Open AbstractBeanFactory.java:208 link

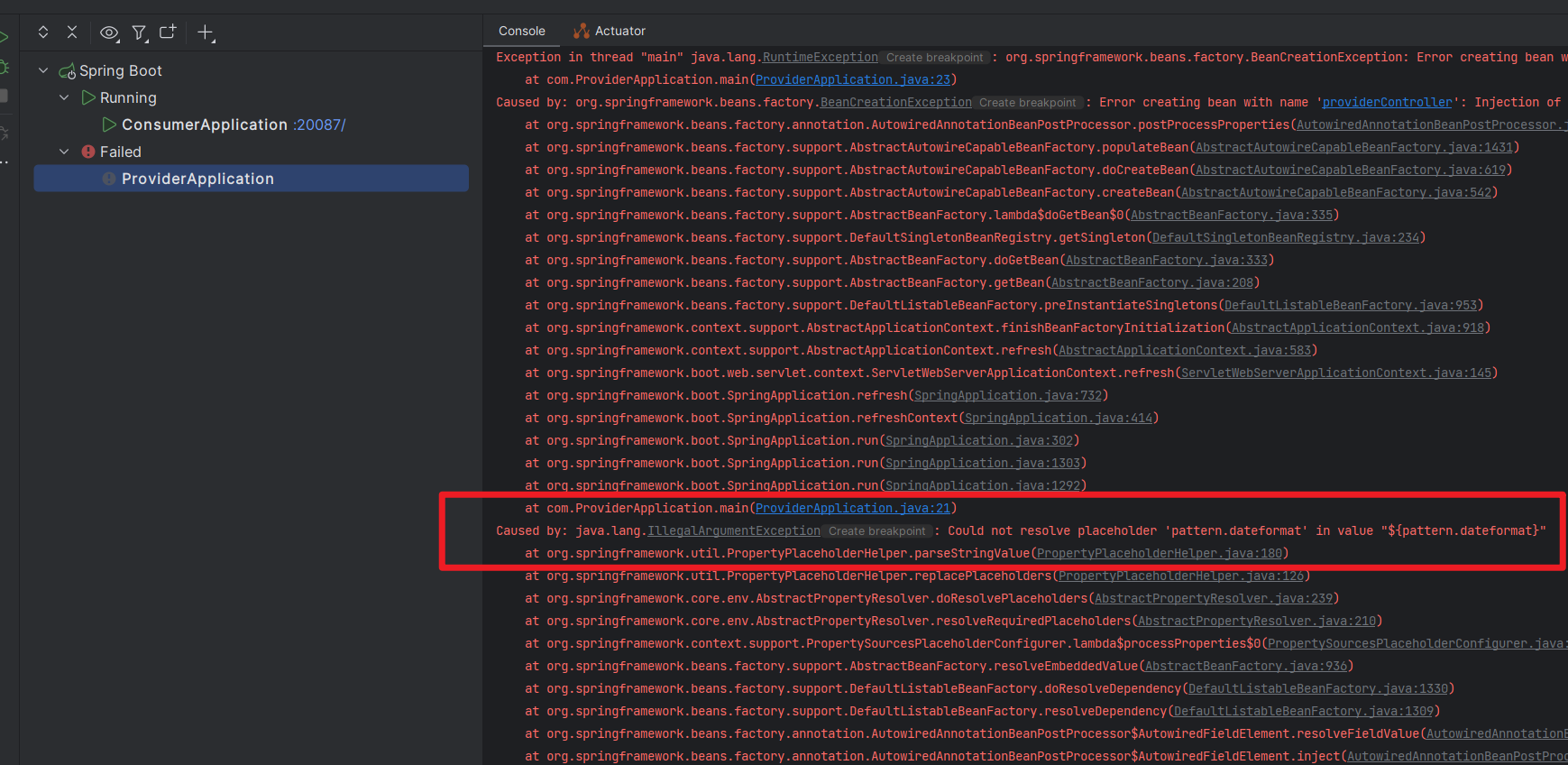pos(1152,282)
